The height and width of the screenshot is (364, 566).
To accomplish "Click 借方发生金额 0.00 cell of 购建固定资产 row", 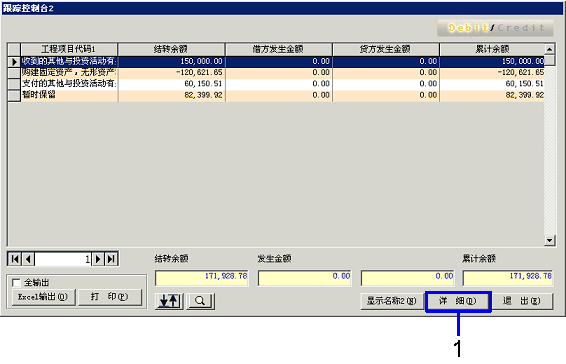I will (278, 73).
